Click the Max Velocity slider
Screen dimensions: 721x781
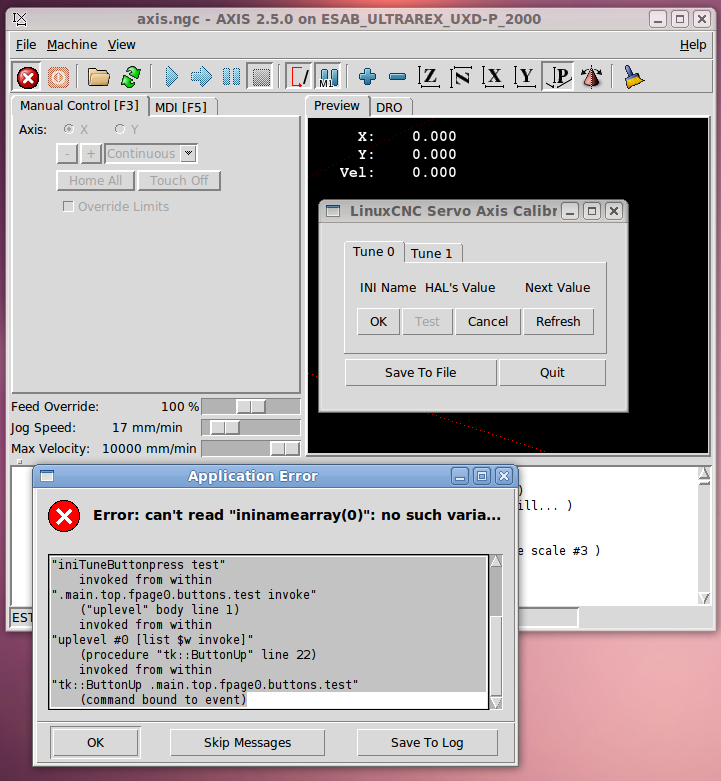point(251,448)
